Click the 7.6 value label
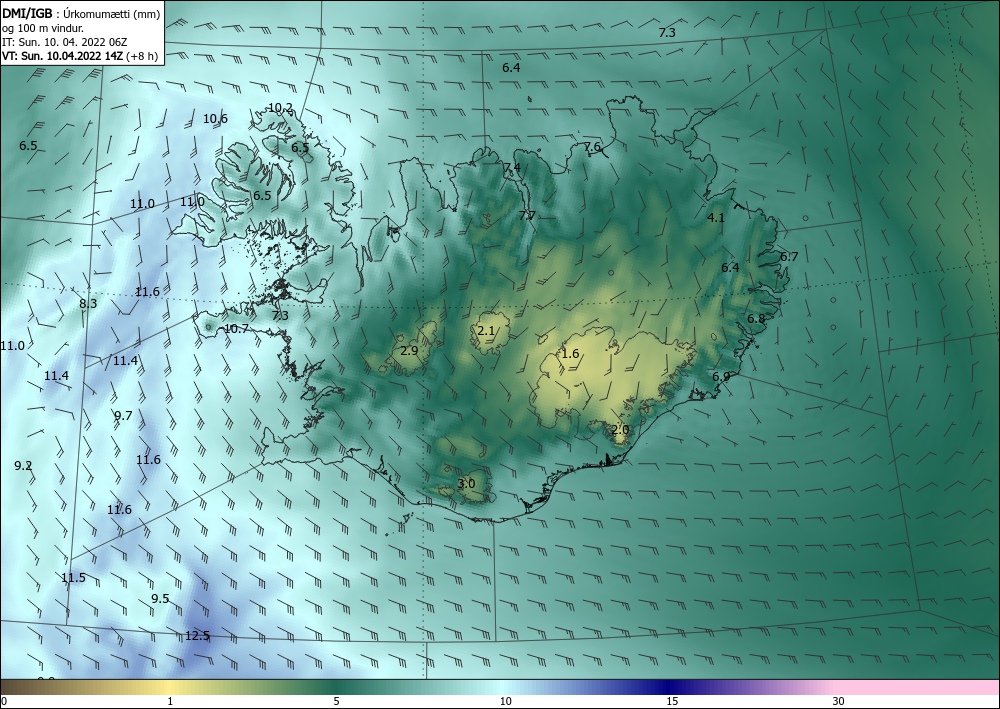This screenshot has height=709, width=1000. [x=592, y=147]
